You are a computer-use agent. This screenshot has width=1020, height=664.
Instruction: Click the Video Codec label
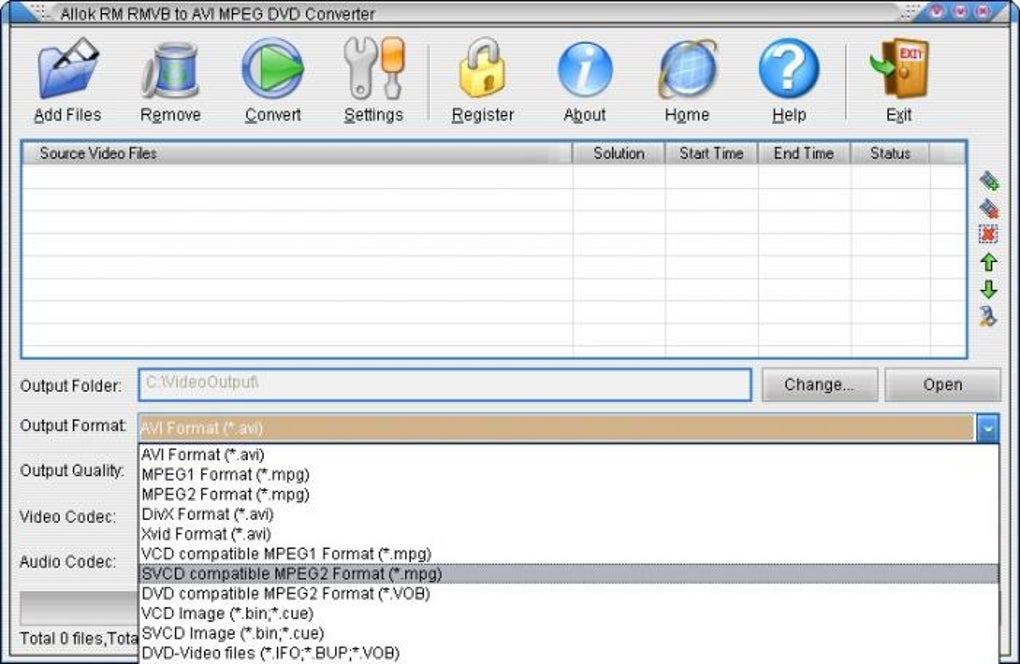point(68,517)
